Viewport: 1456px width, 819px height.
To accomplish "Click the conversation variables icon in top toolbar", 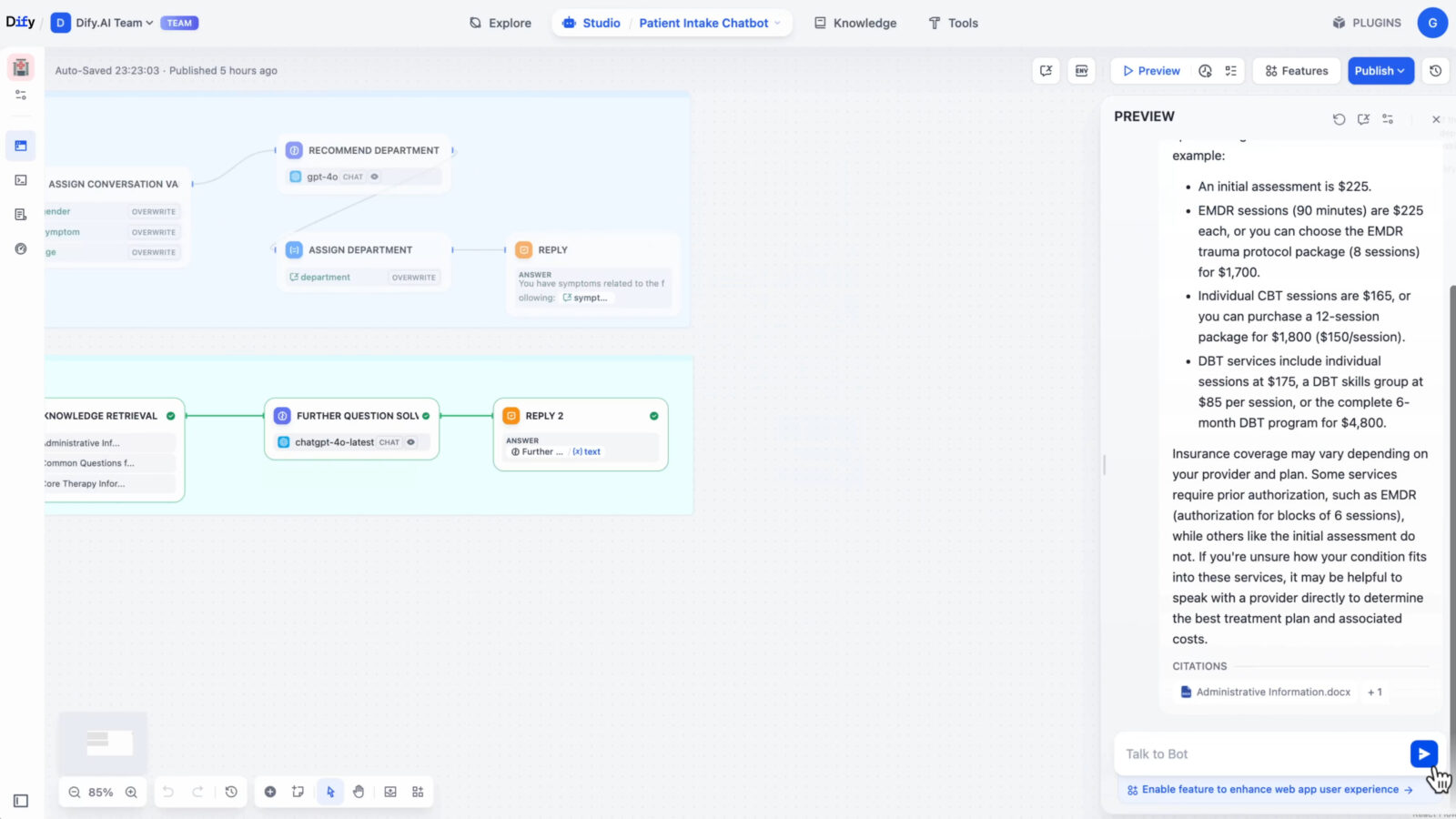I will (1046, 71).
